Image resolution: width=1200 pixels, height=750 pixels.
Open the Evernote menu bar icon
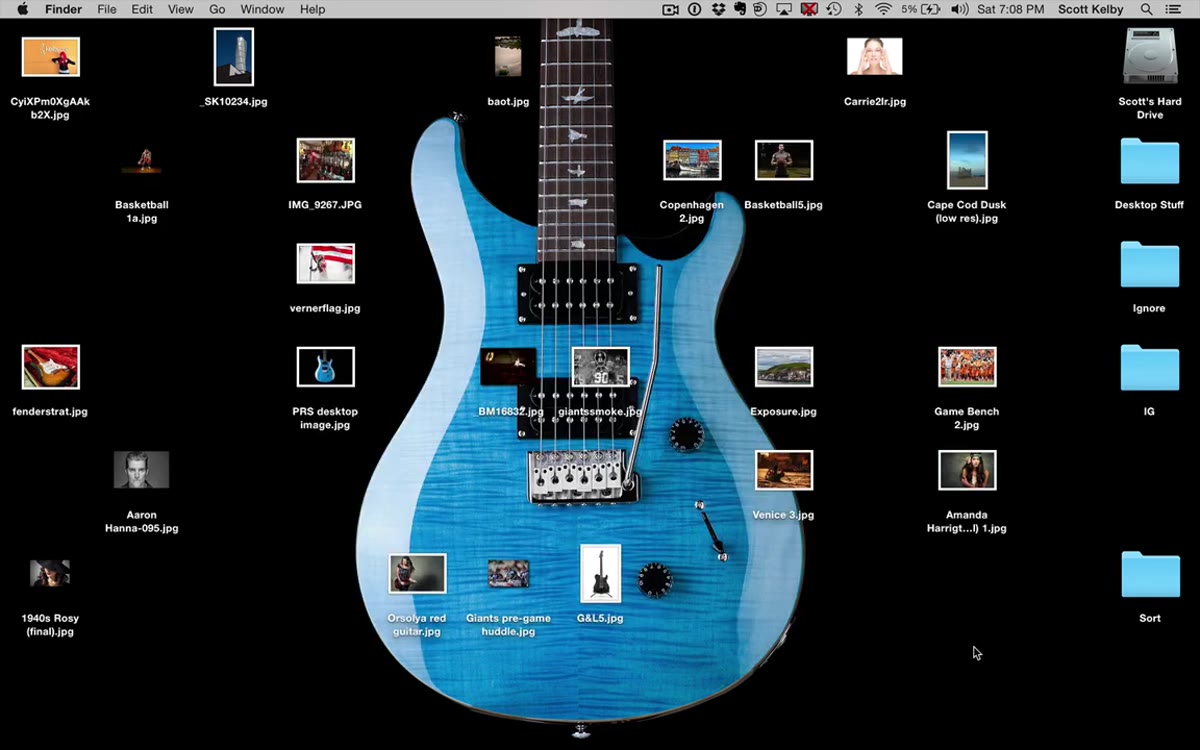tap(740, 9)
